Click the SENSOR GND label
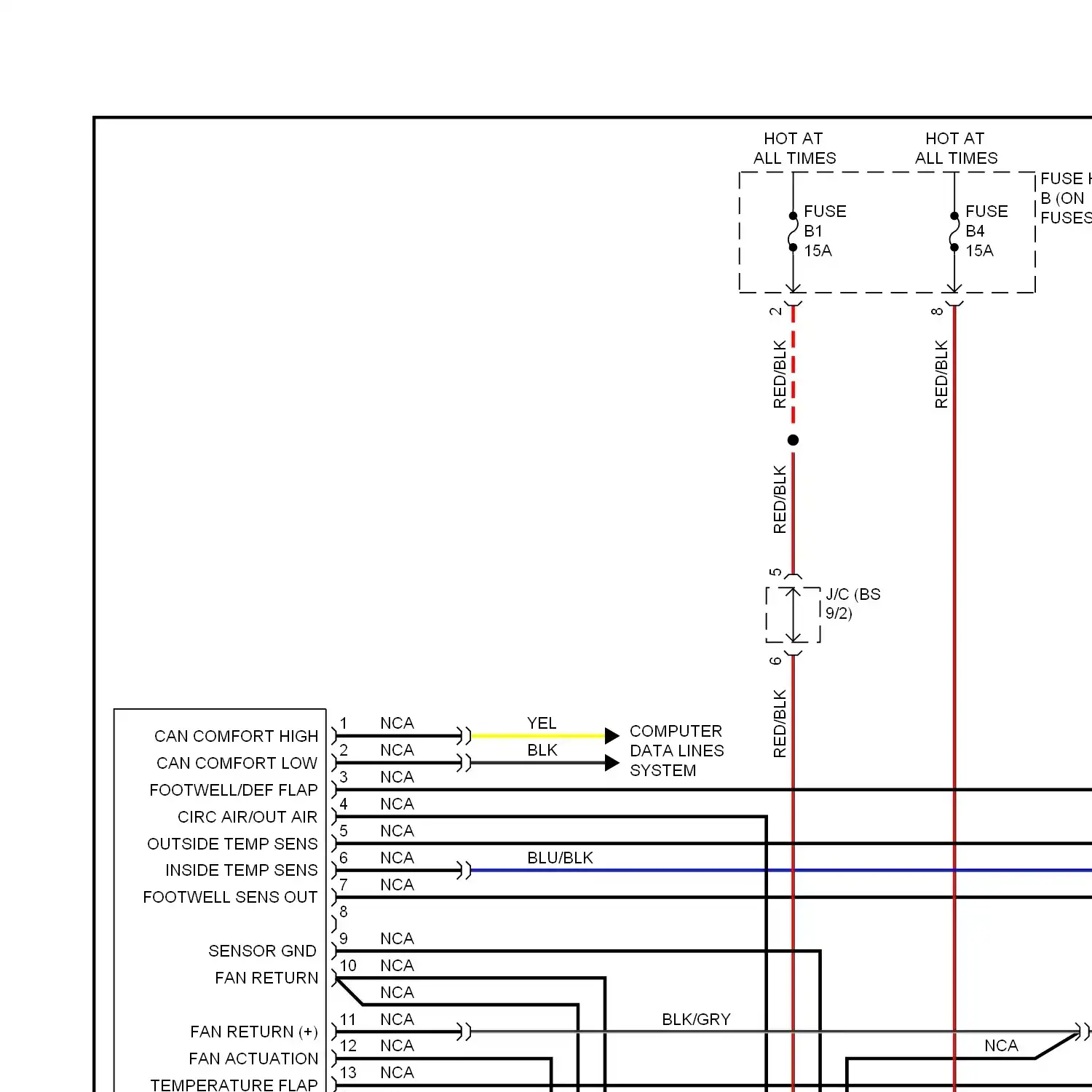Screen dimensions: 1092x1092 262,951
